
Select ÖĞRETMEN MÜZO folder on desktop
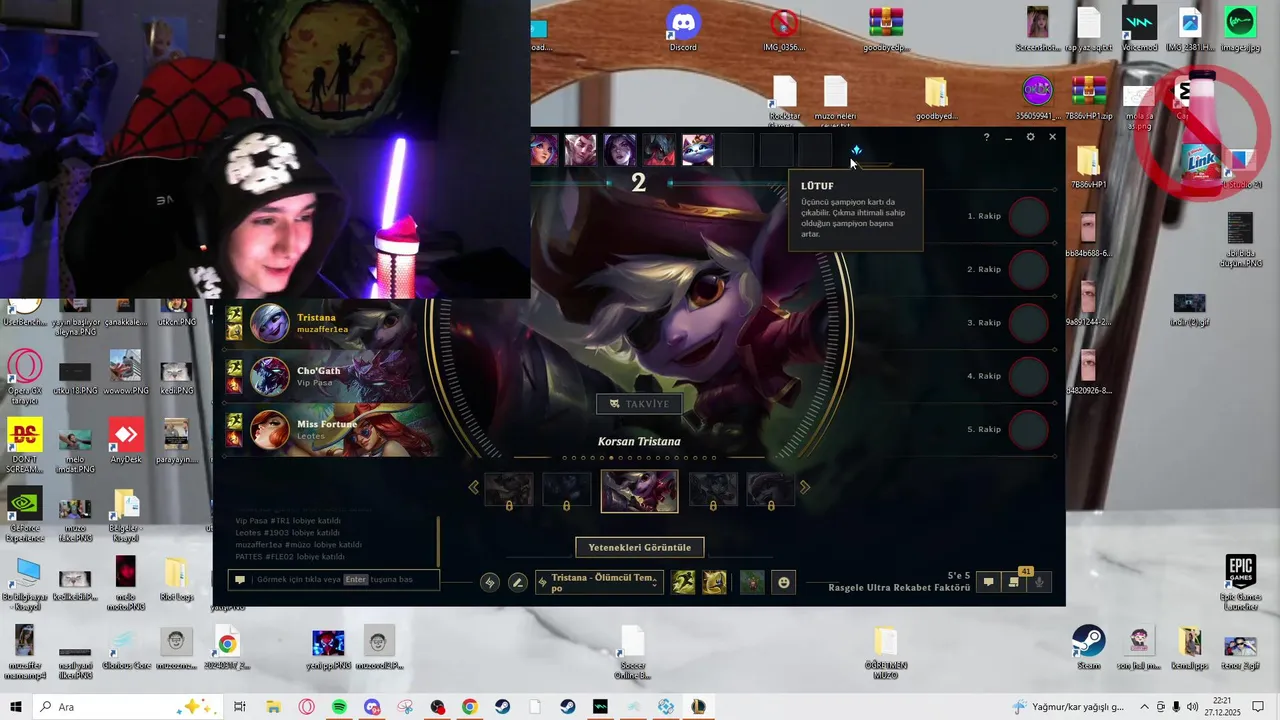point(885,654)
